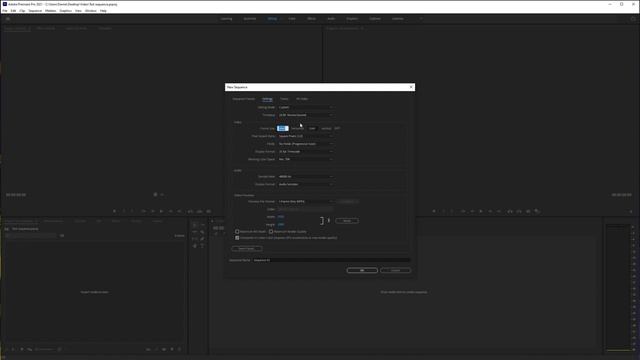Select the Selection tool in Tools panel
Image resolution: width=640 pixels, height=360 pixels.
(x=195, y=225)
